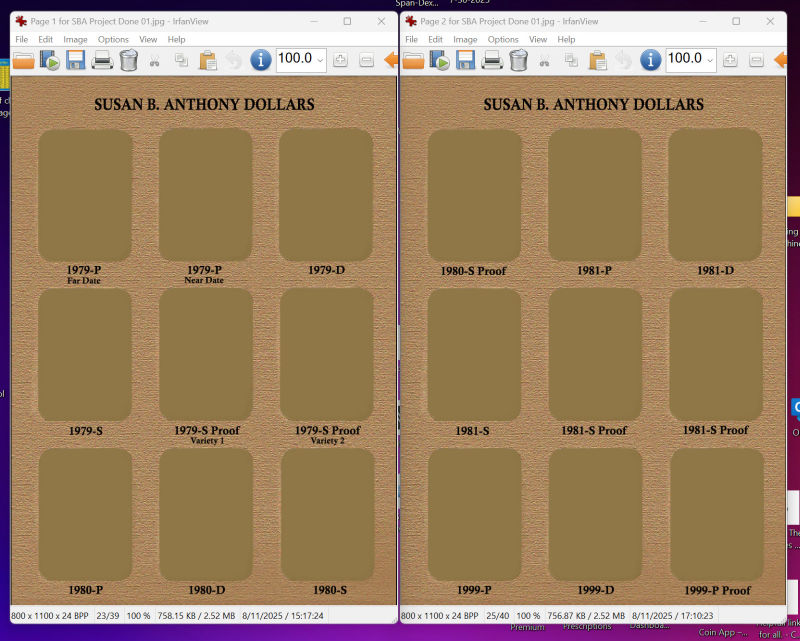This screenshot has height=641, width=800.
Task: Click the 1979-D coin slot
Action: [326, 195]
